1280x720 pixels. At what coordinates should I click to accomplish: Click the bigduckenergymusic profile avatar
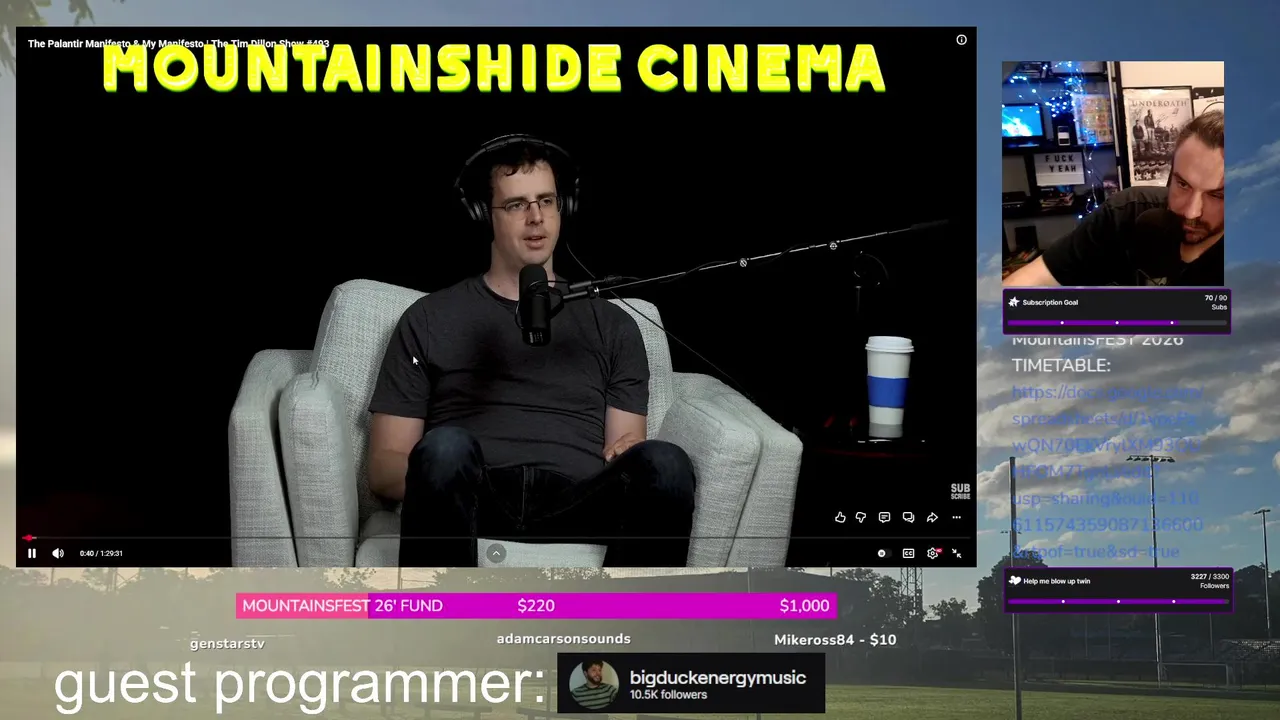(x=594, y=685)
